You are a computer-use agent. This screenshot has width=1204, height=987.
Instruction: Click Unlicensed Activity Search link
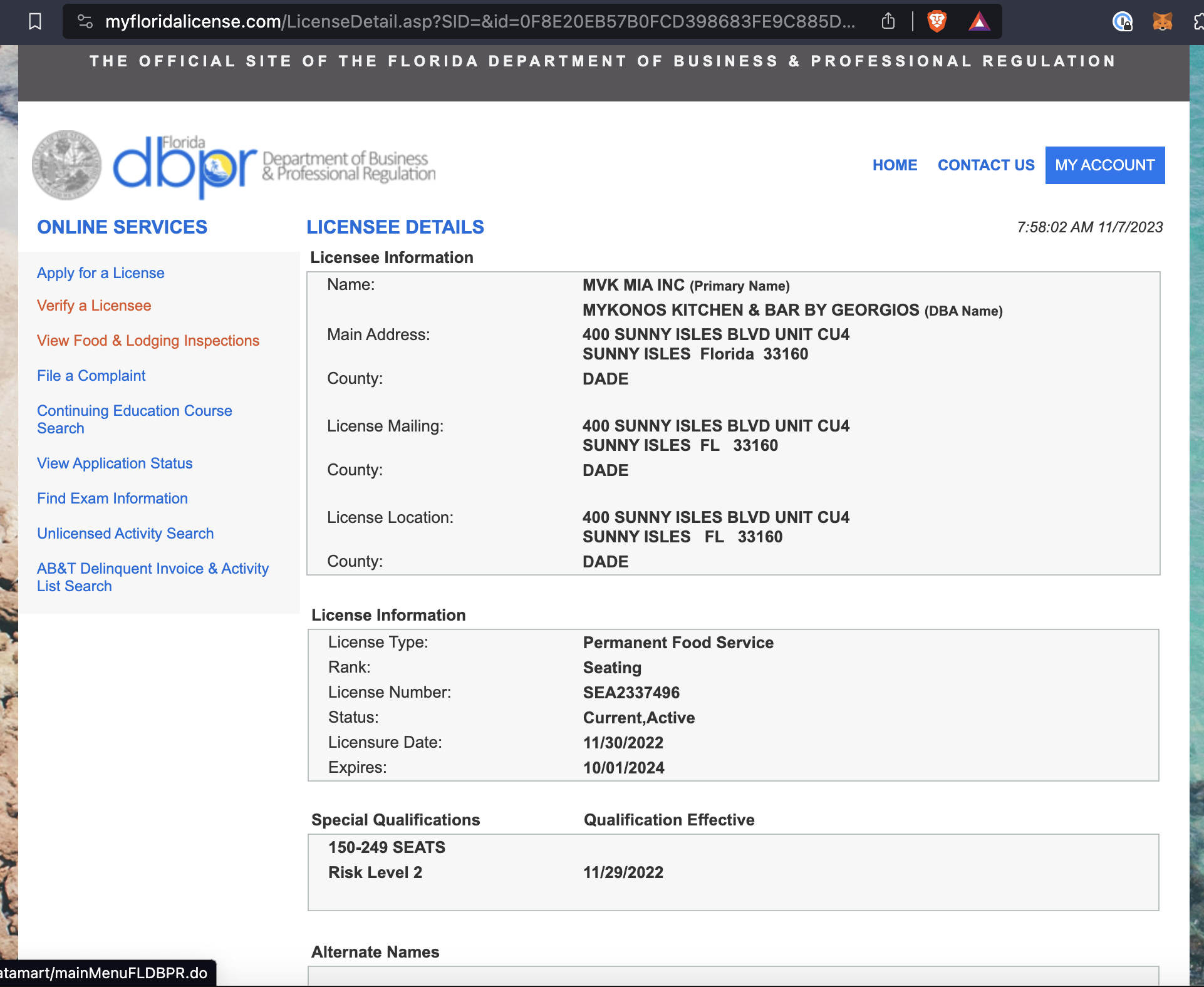click(x=125, y=534)
